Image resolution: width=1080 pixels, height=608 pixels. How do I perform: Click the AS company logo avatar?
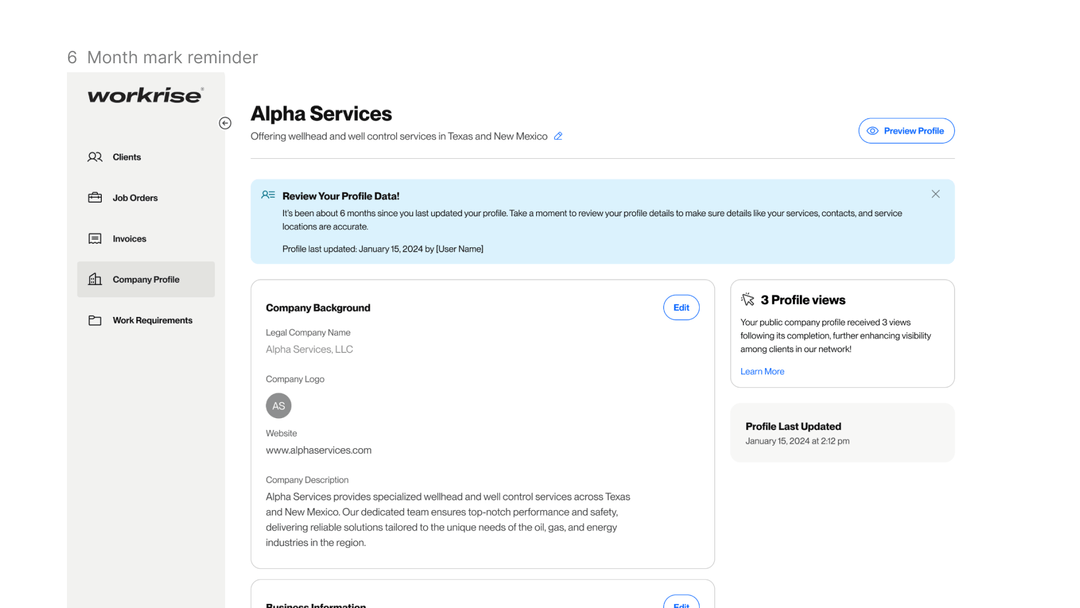[x=279, y=406]
